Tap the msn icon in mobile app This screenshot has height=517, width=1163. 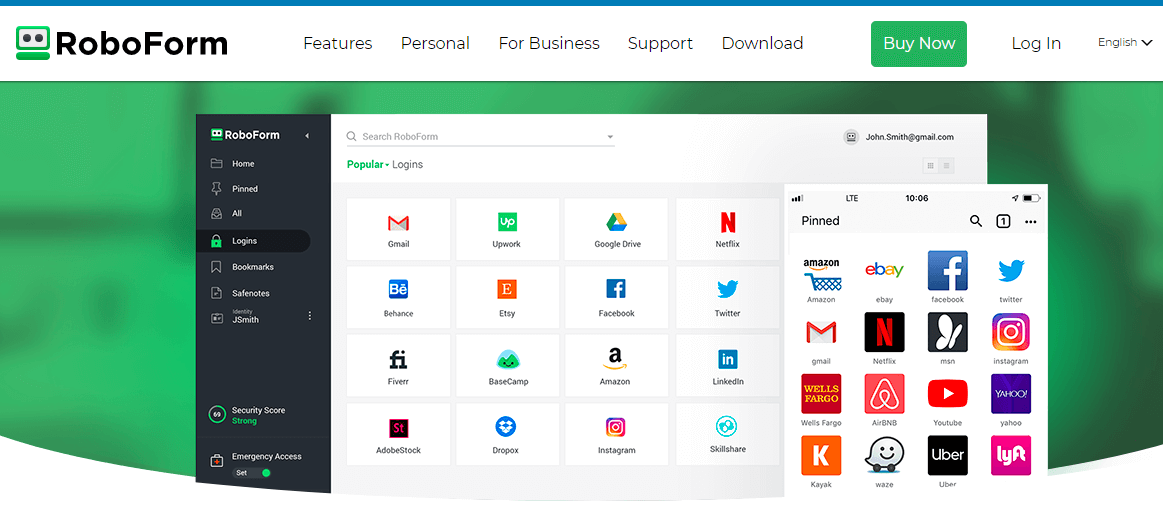[947, 332]
